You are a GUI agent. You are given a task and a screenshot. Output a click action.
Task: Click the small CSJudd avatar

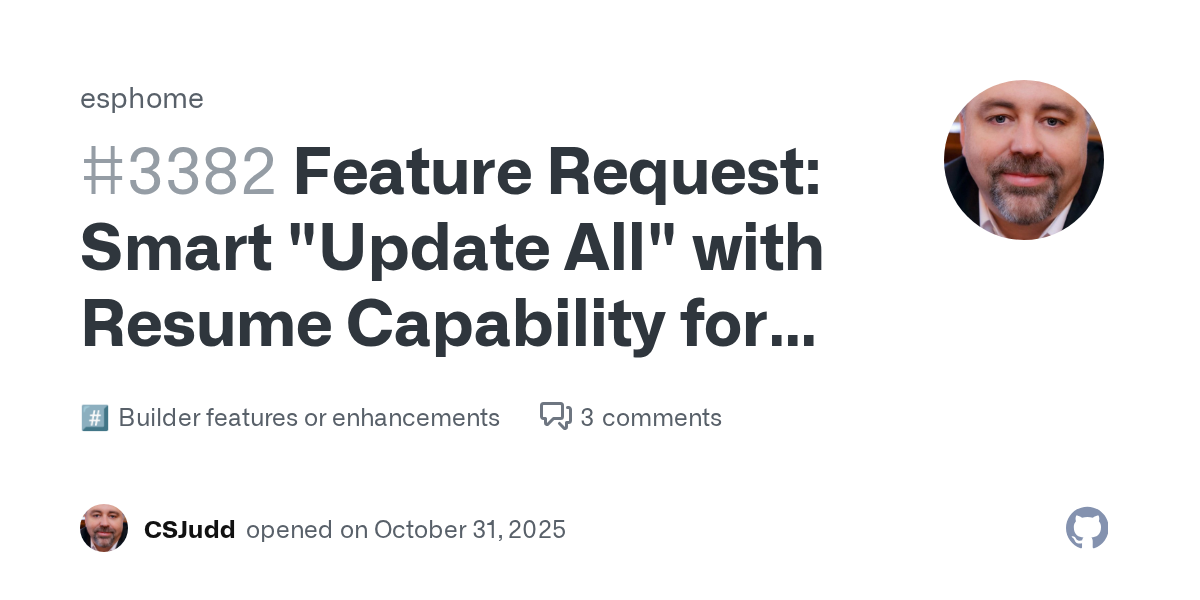(104, 528)
